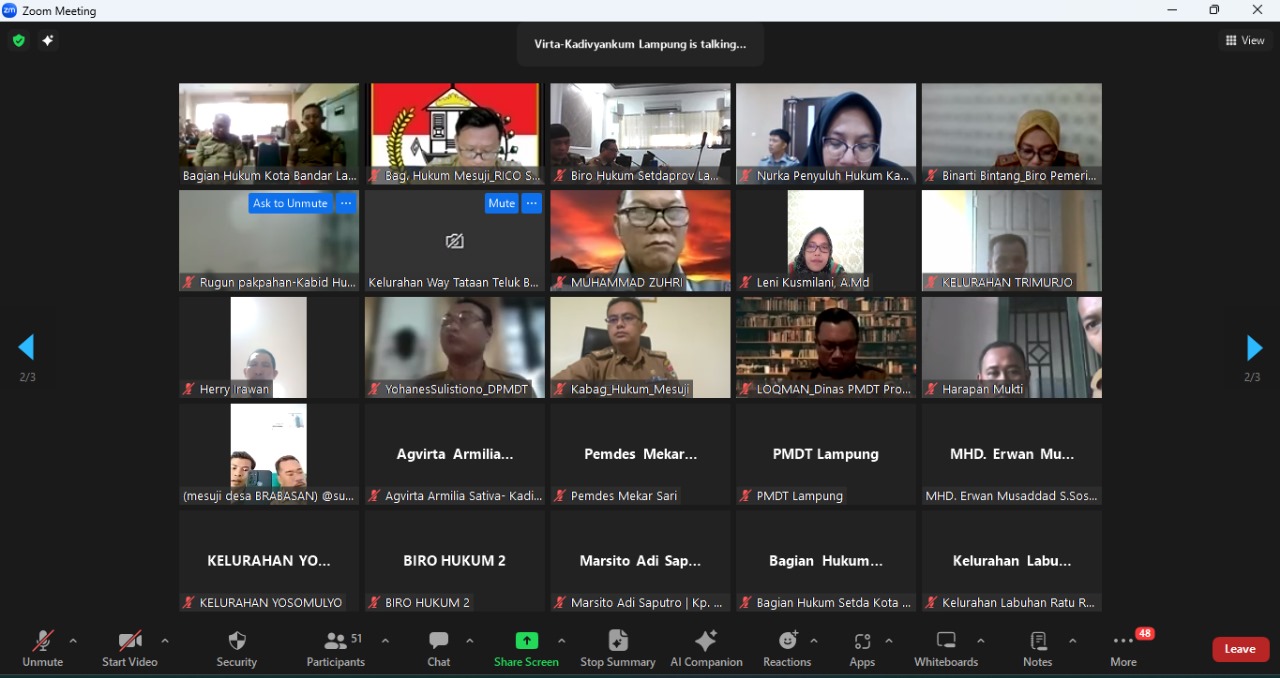Open the Reactions menu

[787, 648]
